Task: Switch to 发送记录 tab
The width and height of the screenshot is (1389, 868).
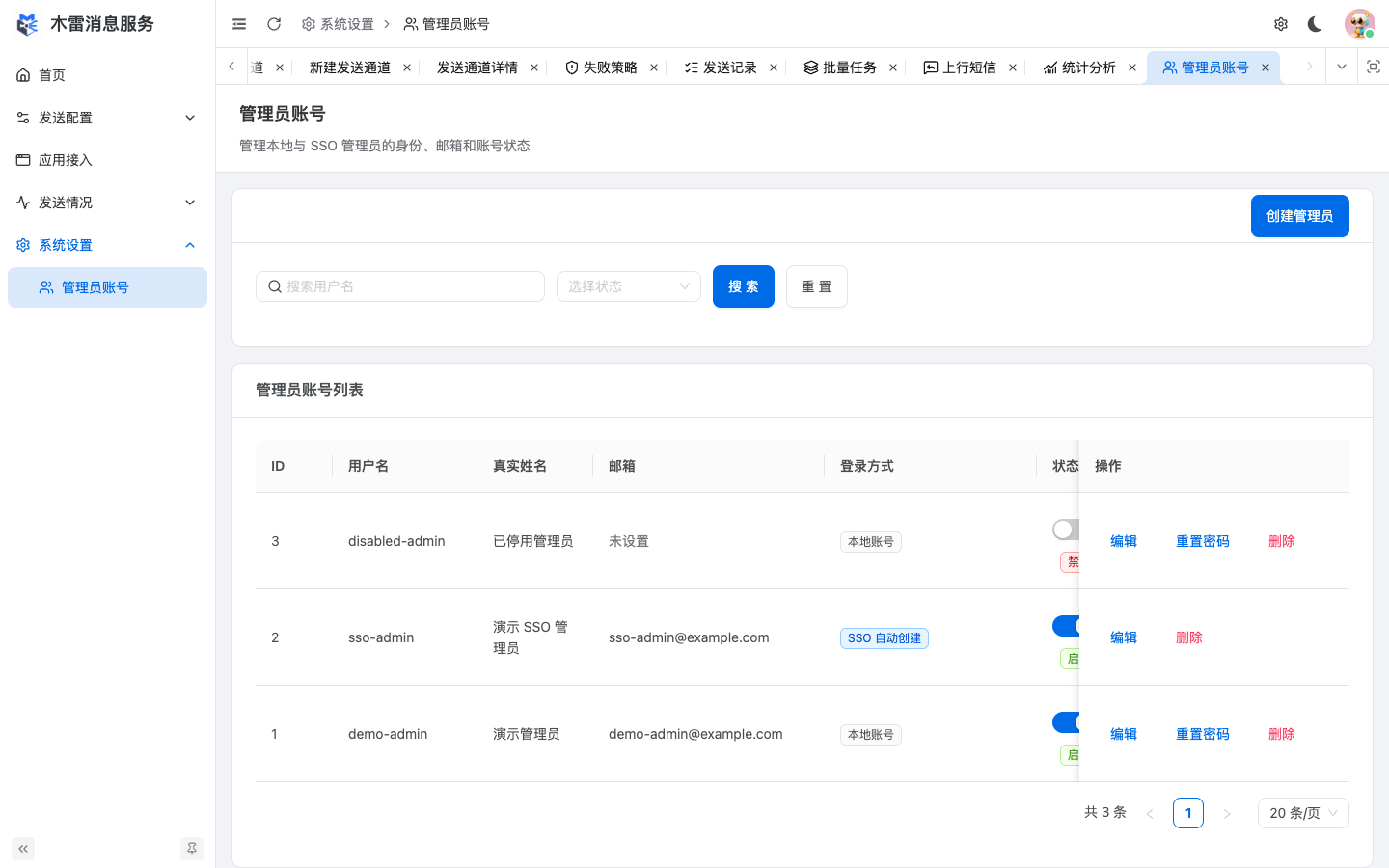Action: [721, 68]
